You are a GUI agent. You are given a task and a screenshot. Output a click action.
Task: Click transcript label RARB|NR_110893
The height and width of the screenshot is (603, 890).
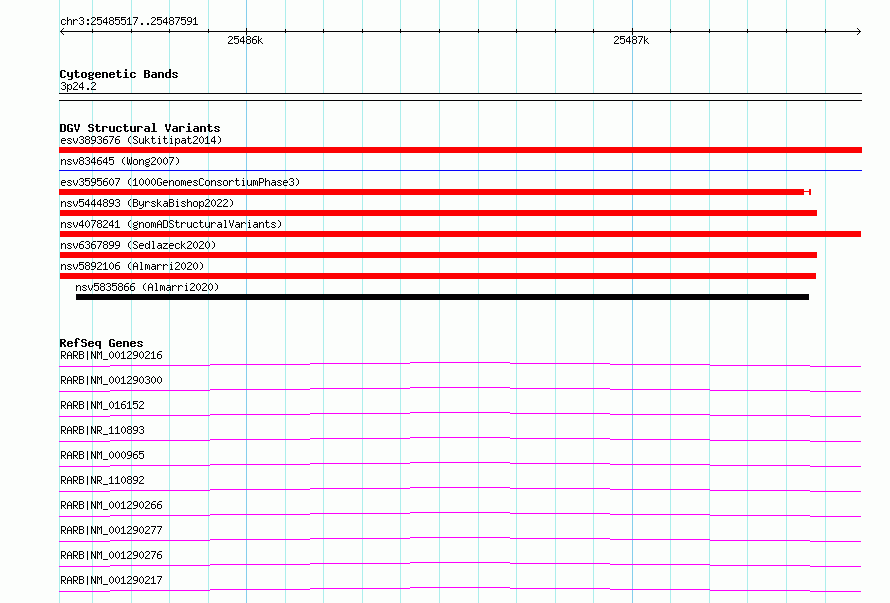click(x=102, y=430)
